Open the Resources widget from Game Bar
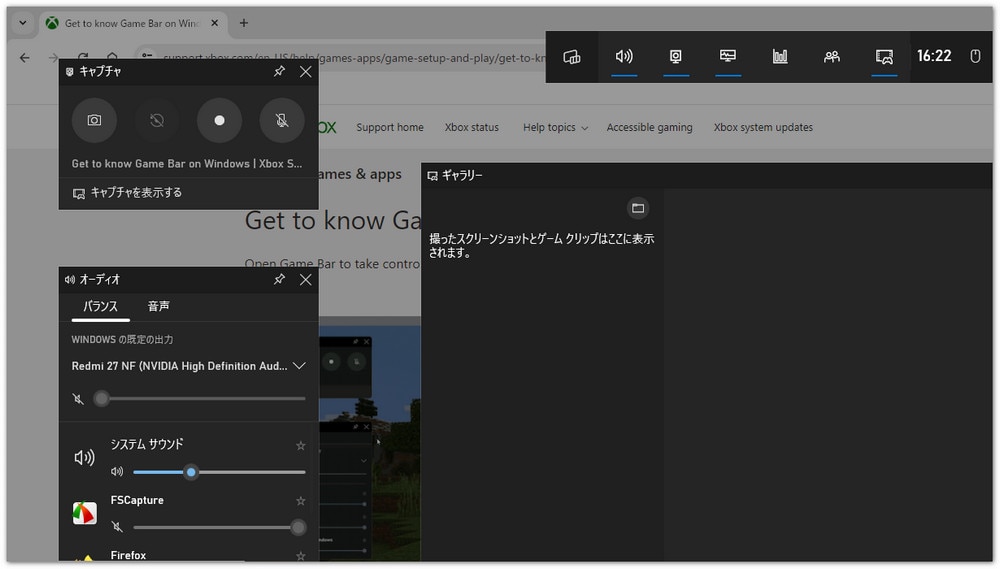This screenshot has width=1000, height=569. coord(780,57)
